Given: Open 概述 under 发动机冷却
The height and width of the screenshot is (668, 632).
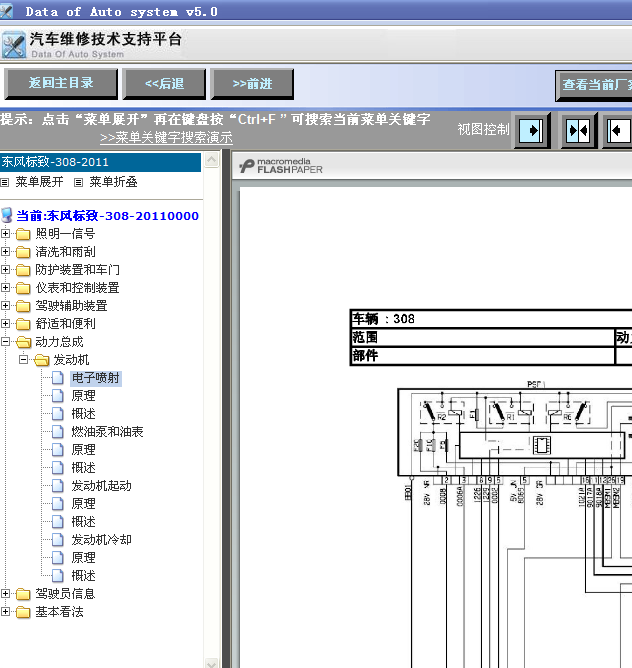Looking at the screenshot, I should pyautogui.click(x=84, y=576).
